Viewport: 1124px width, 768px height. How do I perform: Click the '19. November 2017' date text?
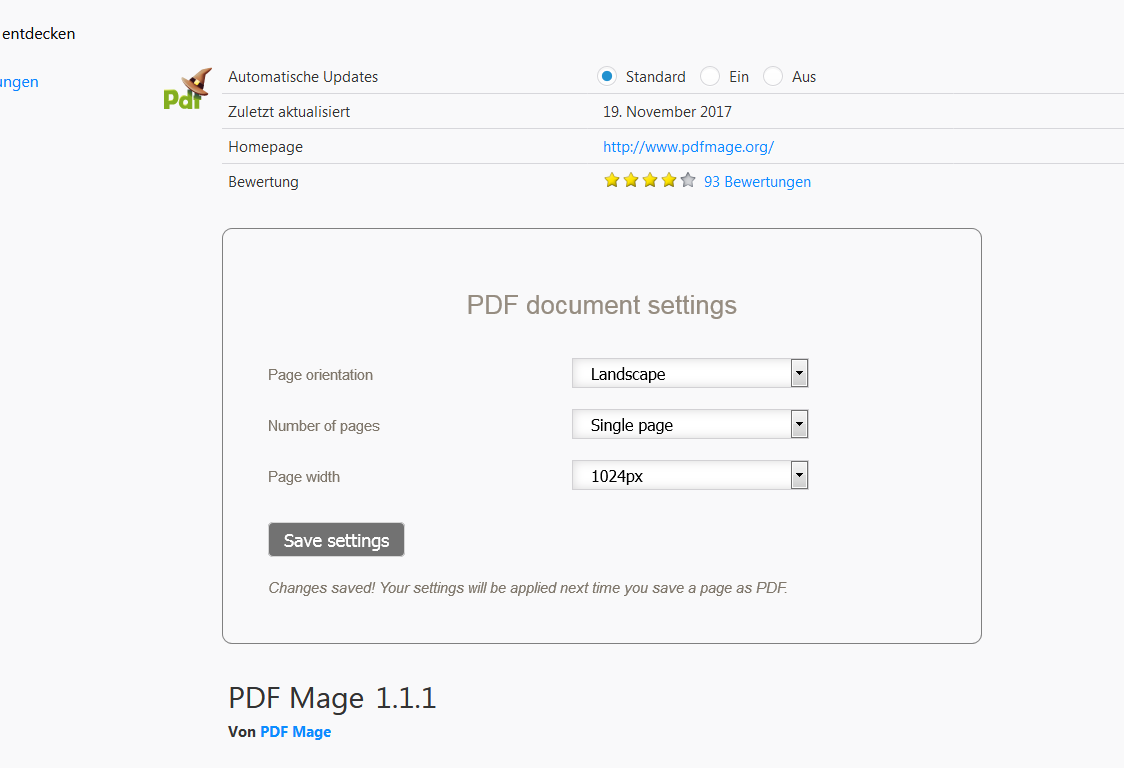[x=667, y=112]
